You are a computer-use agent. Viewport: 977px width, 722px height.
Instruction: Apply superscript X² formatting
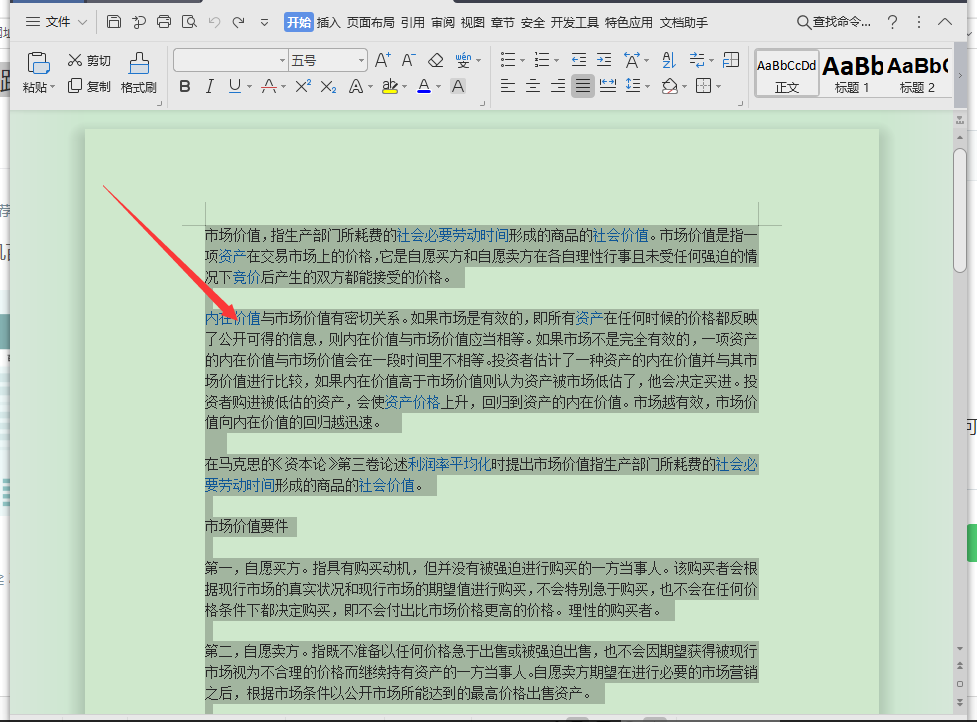[x=303, y=86]
